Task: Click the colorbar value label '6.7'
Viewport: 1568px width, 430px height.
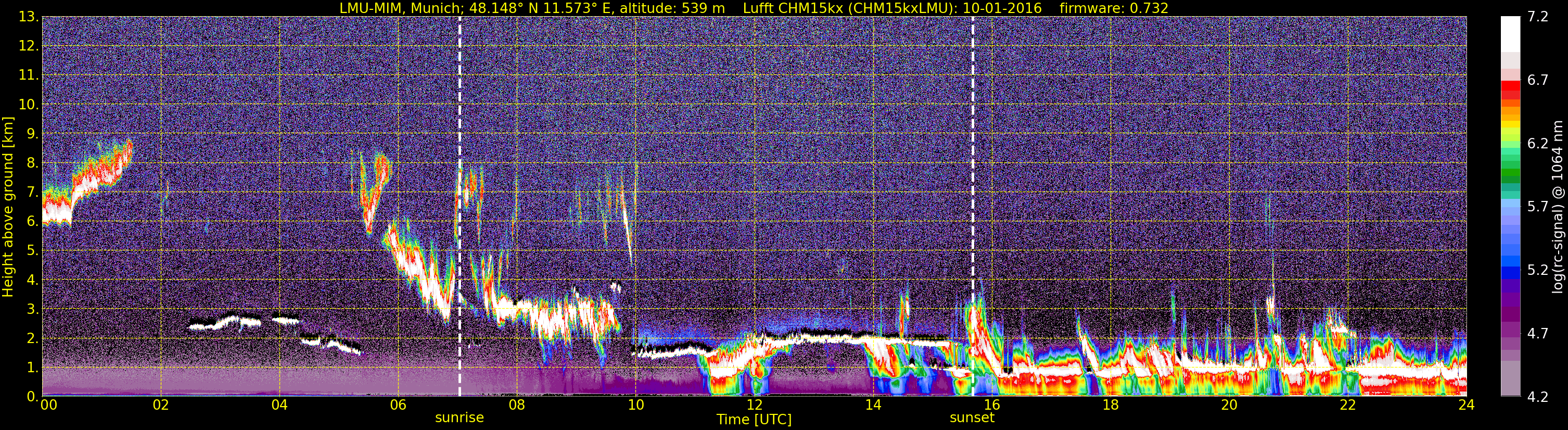Action: click(x=1538, y=80)
